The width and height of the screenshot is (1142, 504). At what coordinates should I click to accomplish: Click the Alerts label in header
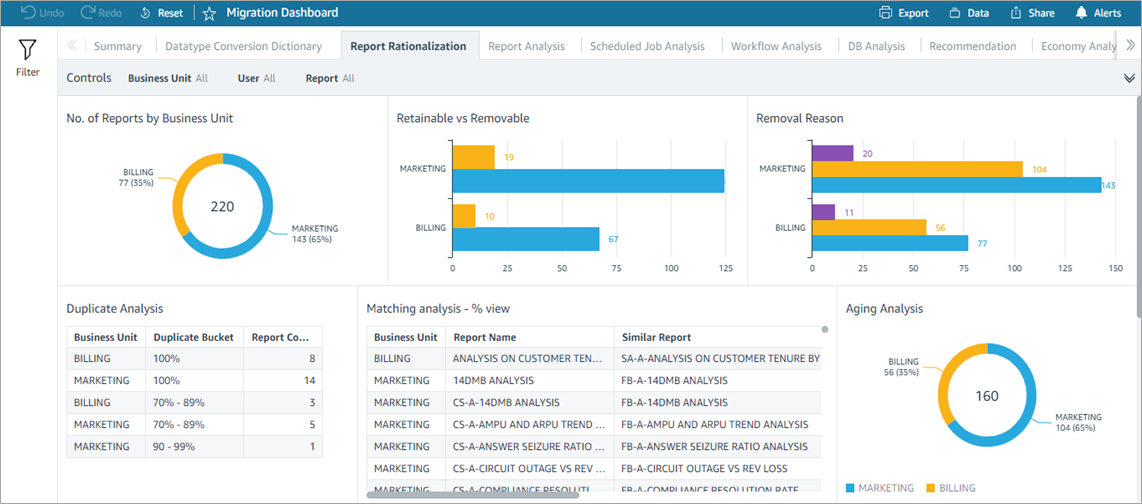coord(1107,13)
